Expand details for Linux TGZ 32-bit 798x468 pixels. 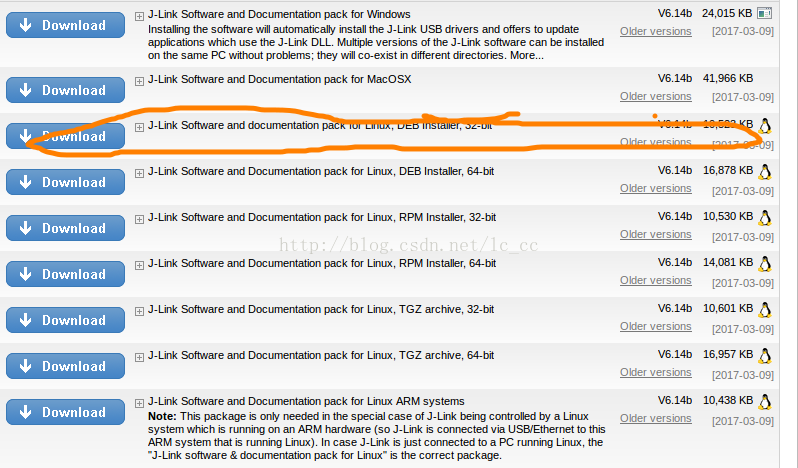click(139, 311)
